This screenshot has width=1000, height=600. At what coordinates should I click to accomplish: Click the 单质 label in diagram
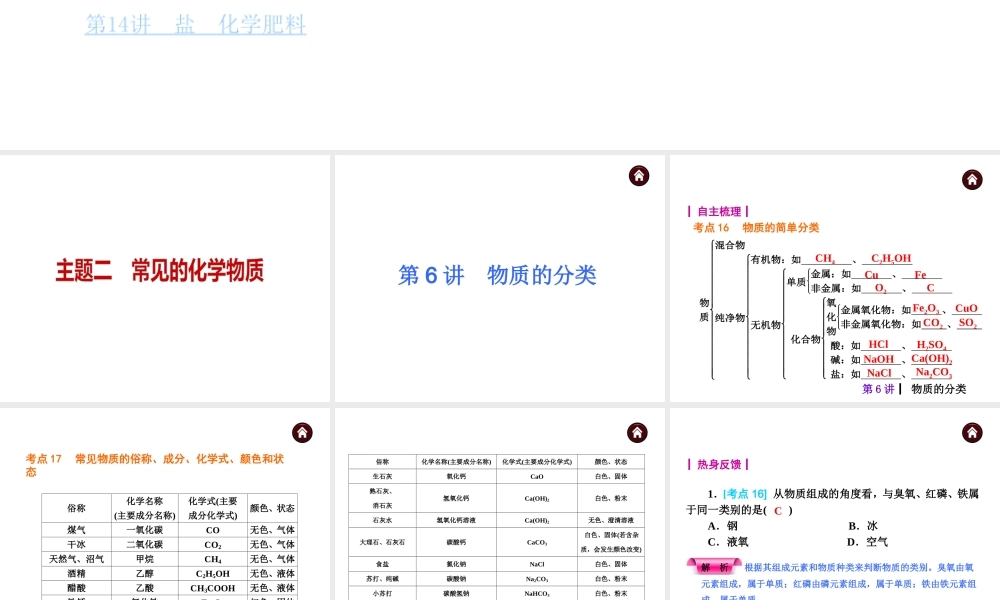[796, 281]
